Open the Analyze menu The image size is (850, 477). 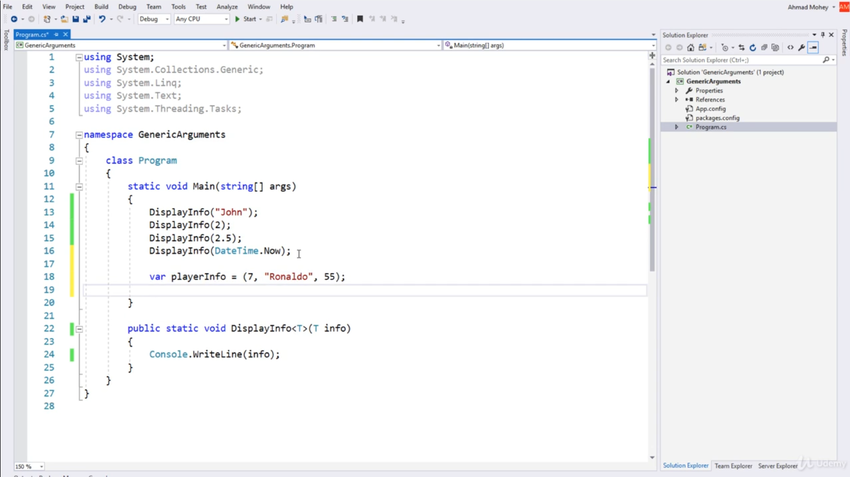[x=227, y=7]
